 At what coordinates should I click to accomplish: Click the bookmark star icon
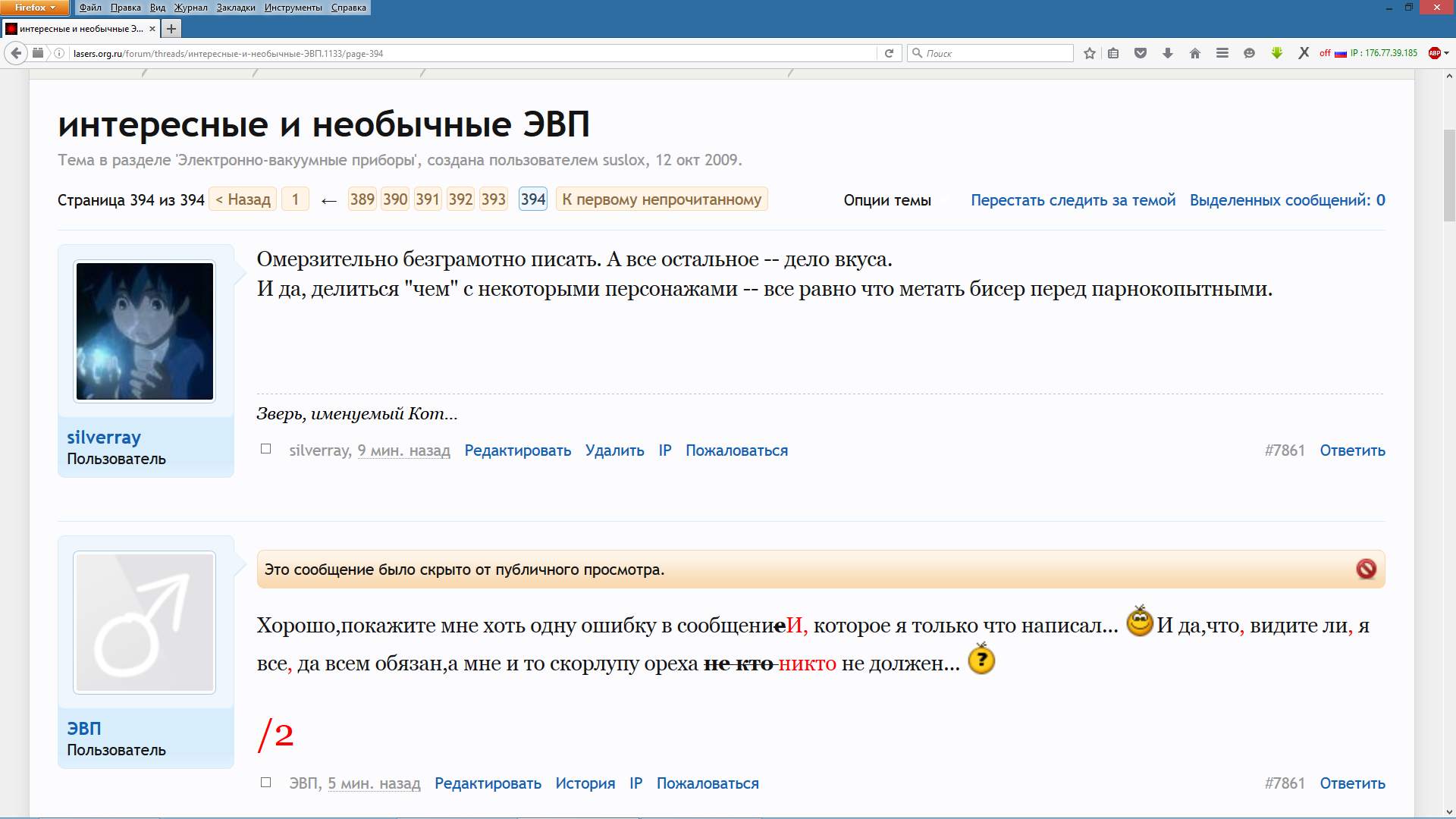(1090, 53)
